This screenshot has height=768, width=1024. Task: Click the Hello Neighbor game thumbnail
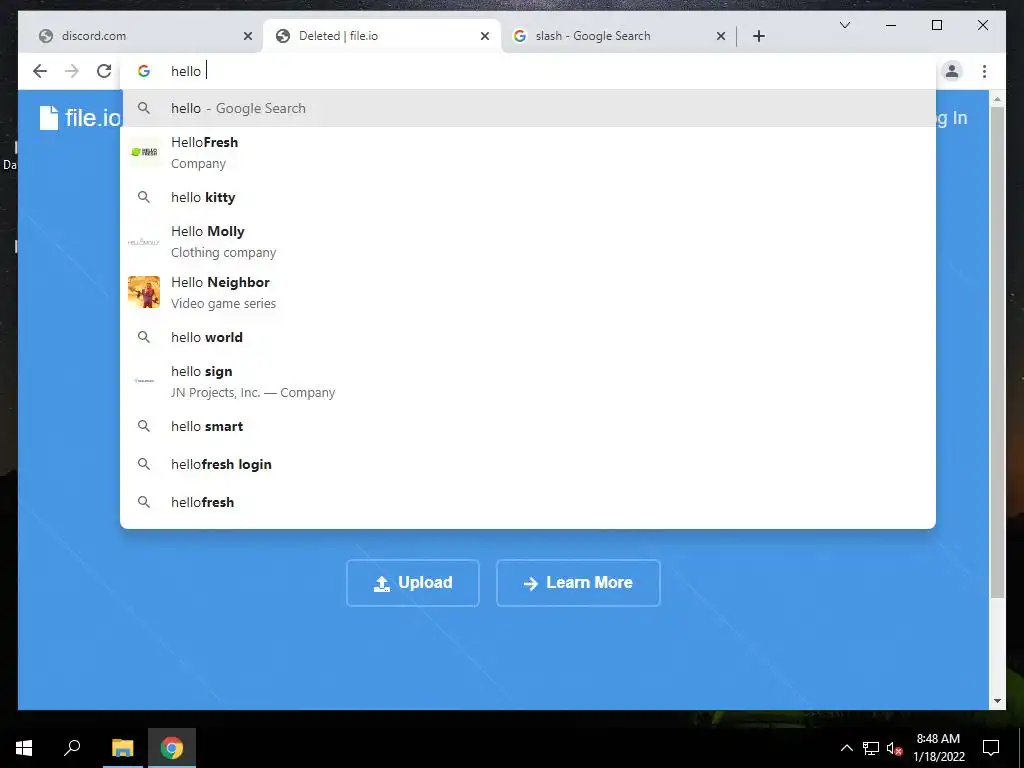(x=144, y=292)
